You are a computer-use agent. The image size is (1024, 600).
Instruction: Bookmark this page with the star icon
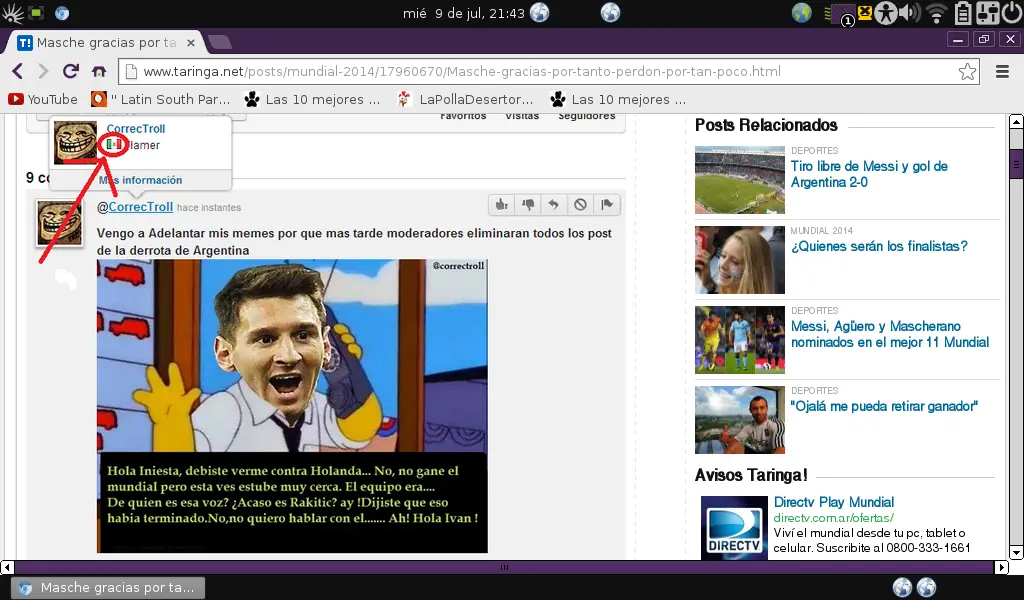tap(967, 71)
